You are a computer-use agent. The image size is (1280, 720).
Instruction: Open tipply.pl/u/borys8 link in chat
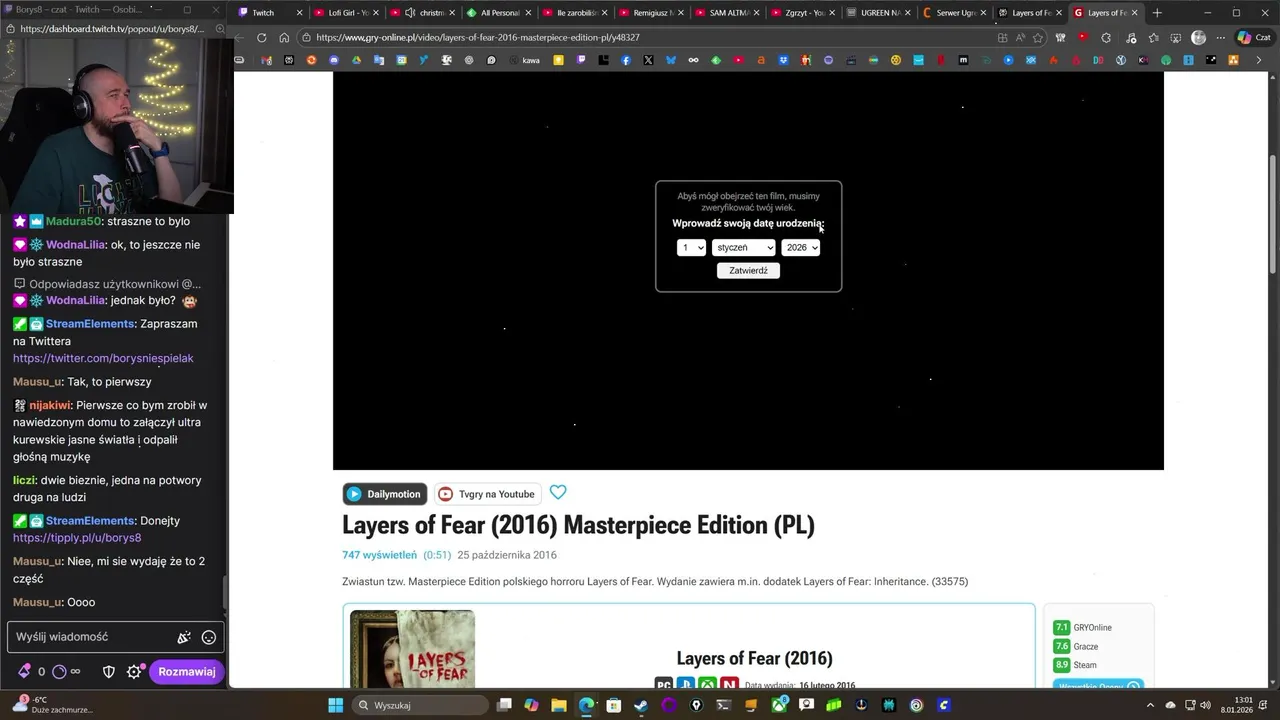[77, 538]
